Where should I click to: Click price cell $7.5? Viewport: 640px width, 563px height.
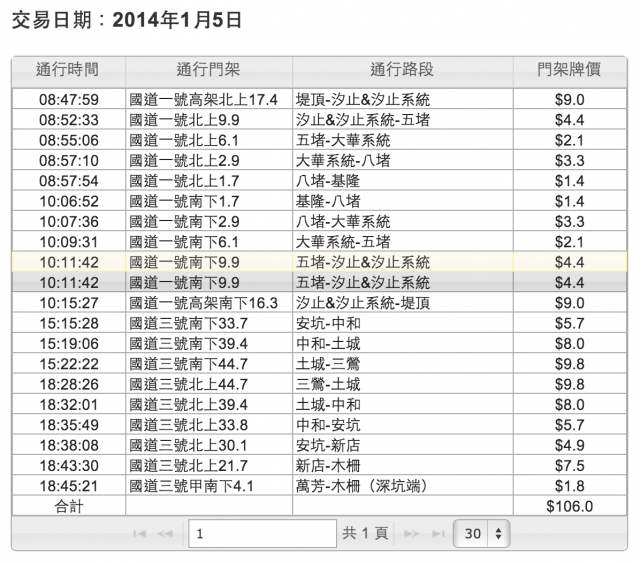[x=570, y=465]
